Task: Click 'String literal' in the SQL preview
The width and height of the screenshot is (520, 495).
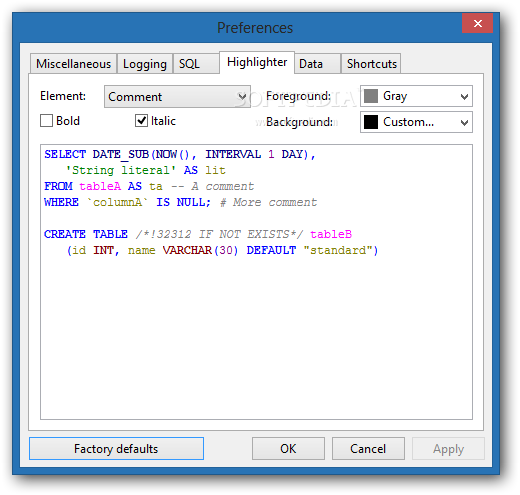Action: pos(121,170)
